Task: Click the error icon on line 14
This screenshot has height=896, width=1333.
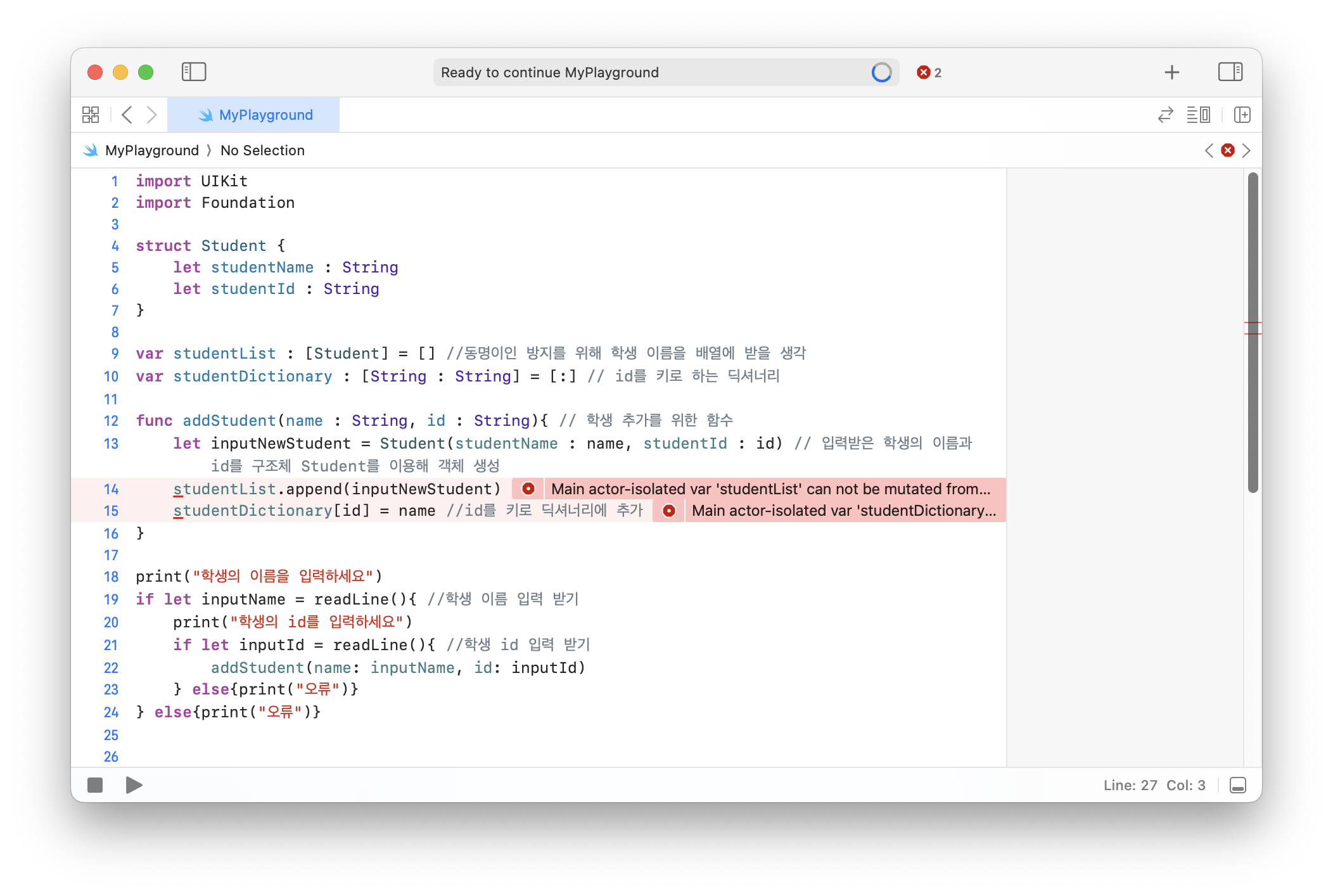Action: pos(528,489)
